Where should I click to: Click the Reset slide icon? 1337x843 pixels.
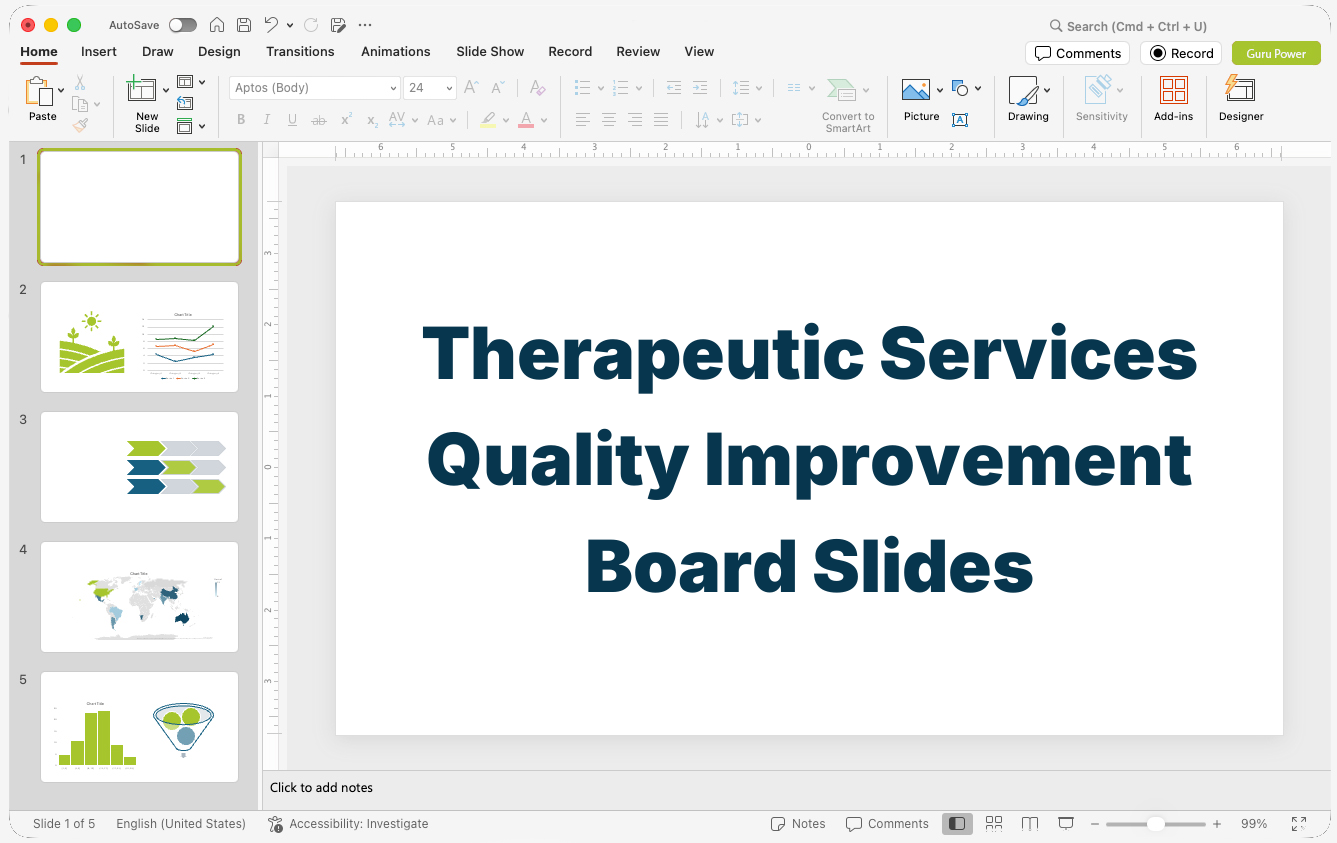pyautogui.click(x=185, y=103)
